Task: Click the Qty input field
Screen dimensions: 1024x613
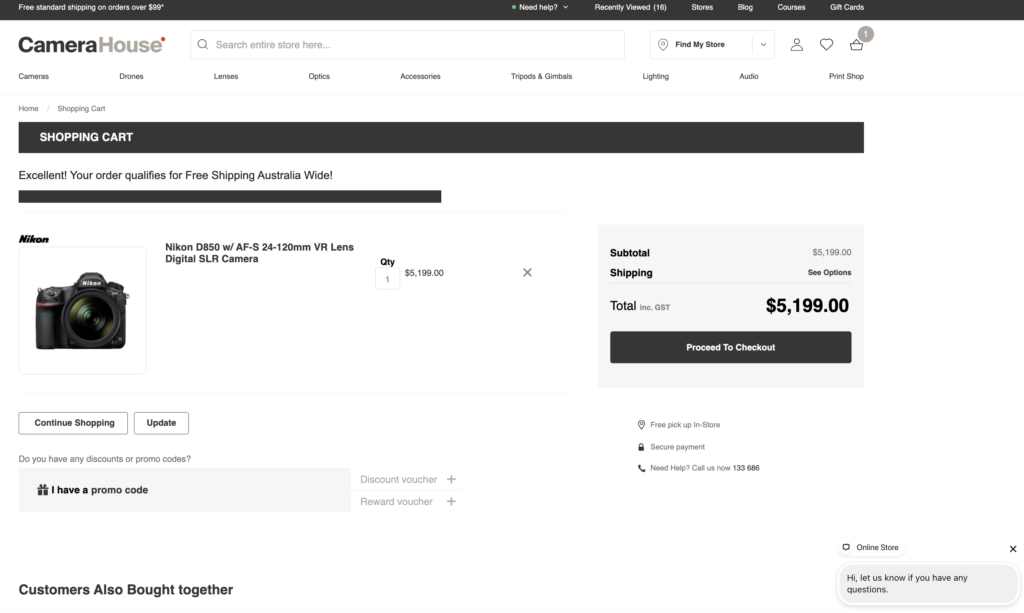Action: (387, 279)
